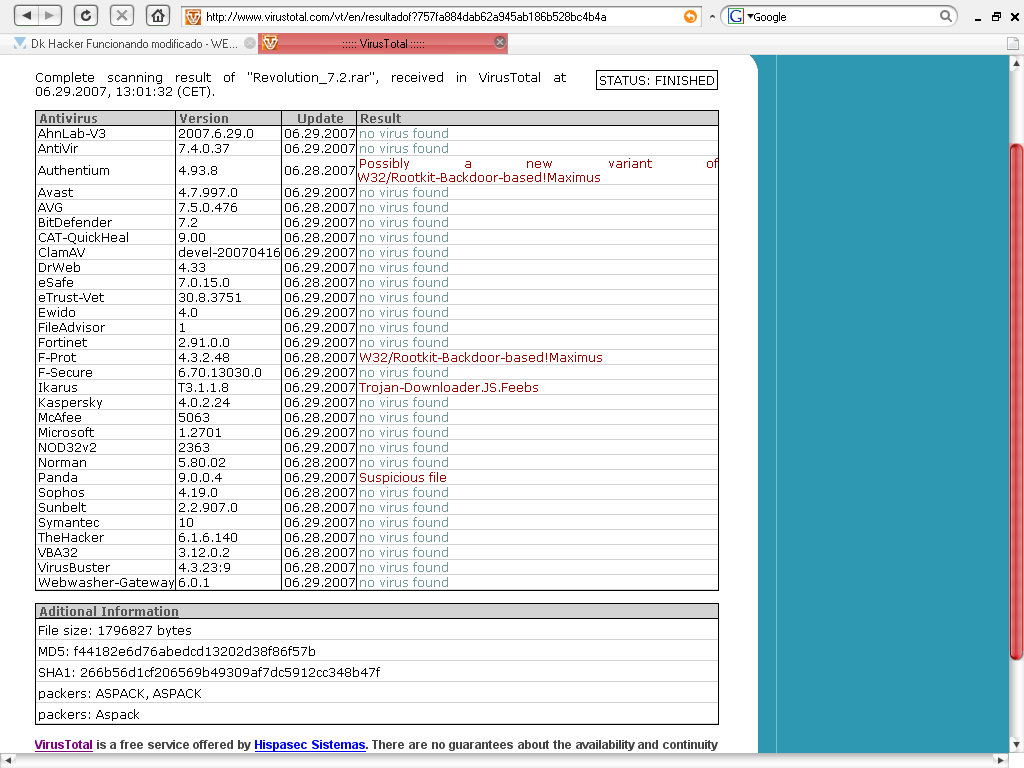Screen dimensions: 1024x768
Task: Switch to Dk Hacker Funcionando modificado tab
Action: [134, 44]
